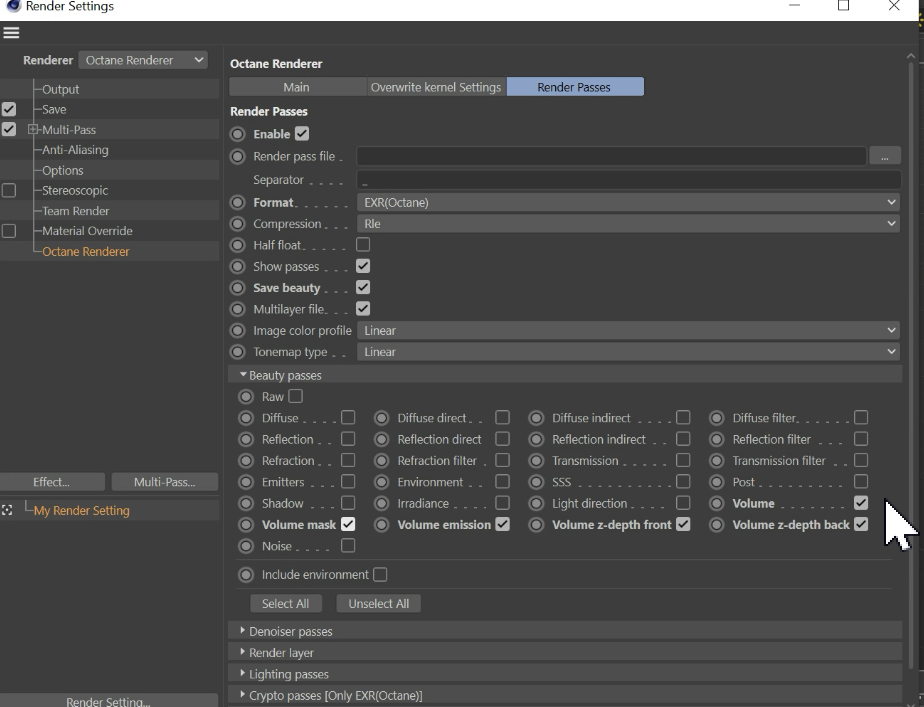Click the Select All passes button
924x707 pixels.
(x=286, y=603)
